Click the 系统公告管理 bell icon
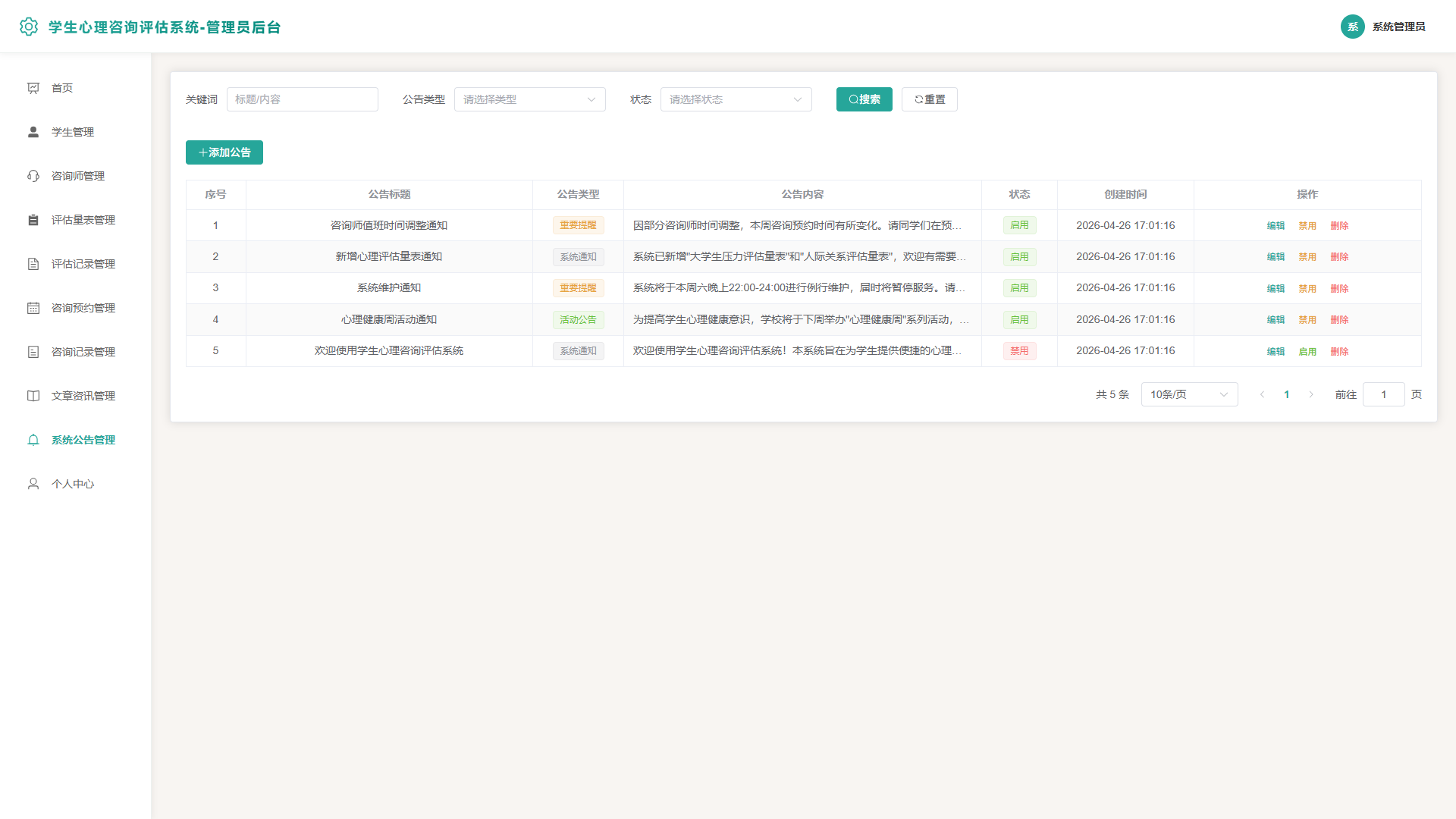This screenshot has height=819, width=1456. click(33, 440)
